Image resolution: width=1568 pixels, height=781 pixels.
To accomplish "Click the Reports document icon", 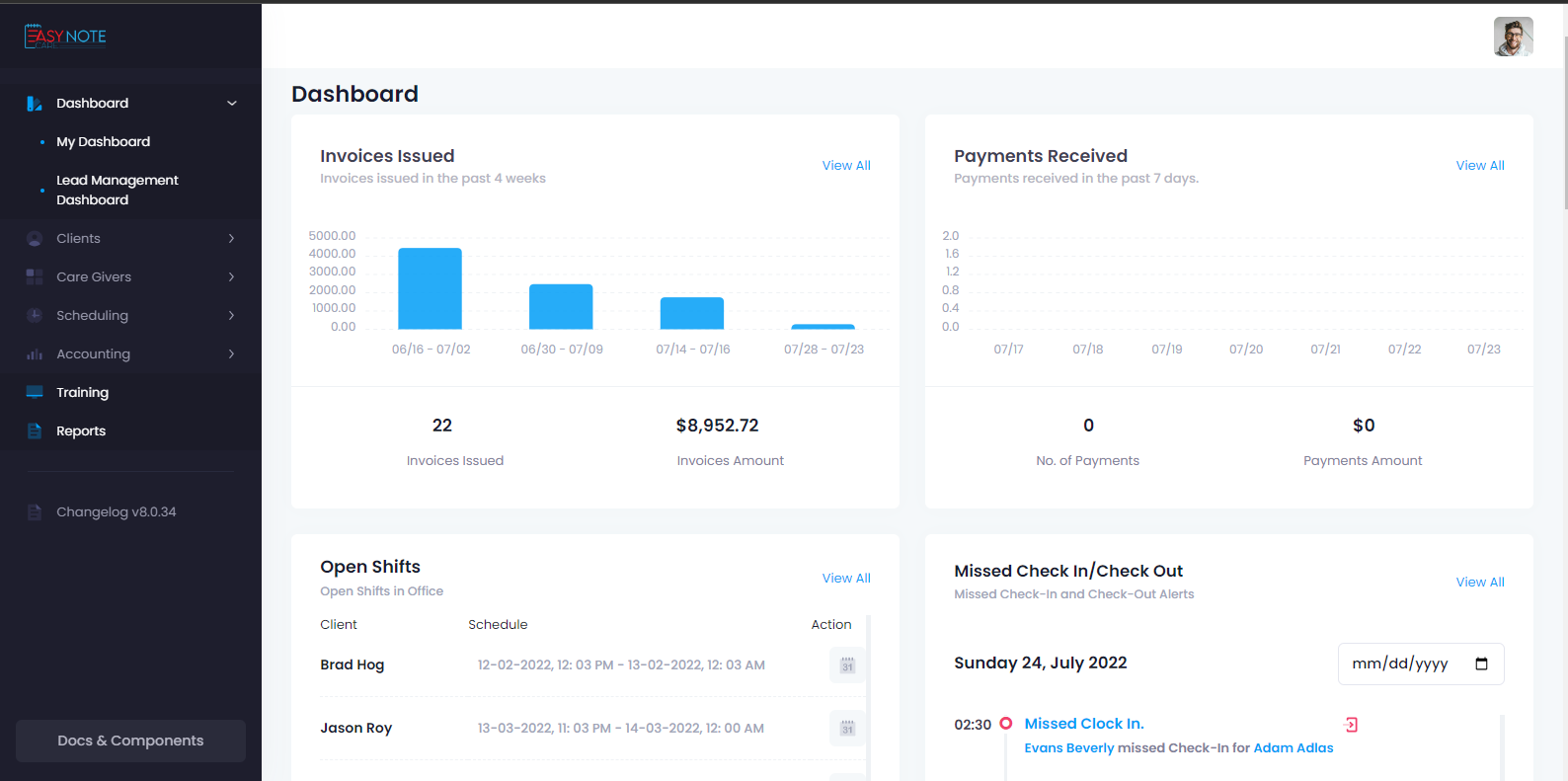I will 35,431.
